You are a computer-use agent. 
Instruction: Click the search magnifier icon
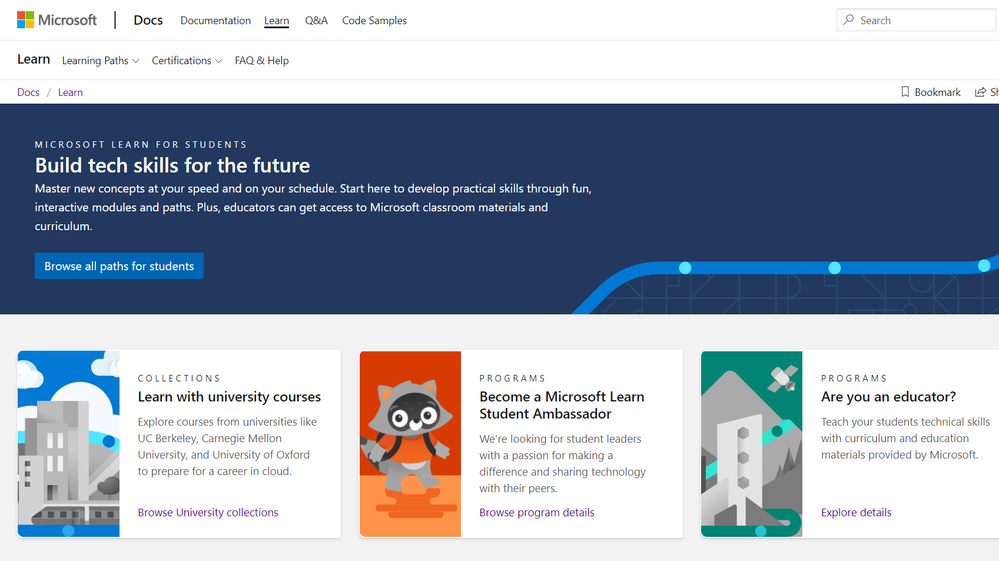coord(849,20)
